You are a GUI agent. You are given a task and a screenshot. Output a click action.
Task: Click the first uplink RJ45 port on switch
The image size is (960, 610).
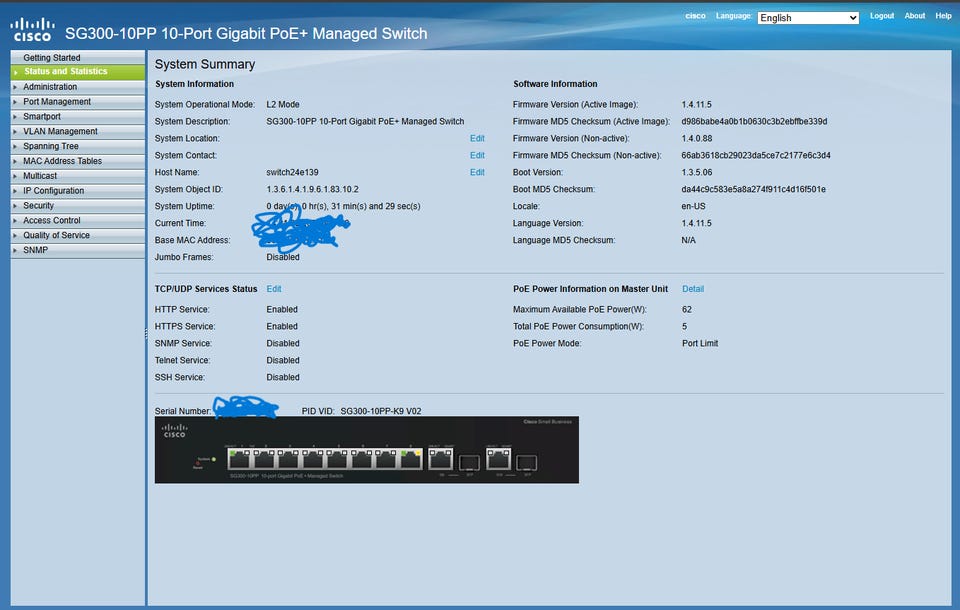[440, 459]
